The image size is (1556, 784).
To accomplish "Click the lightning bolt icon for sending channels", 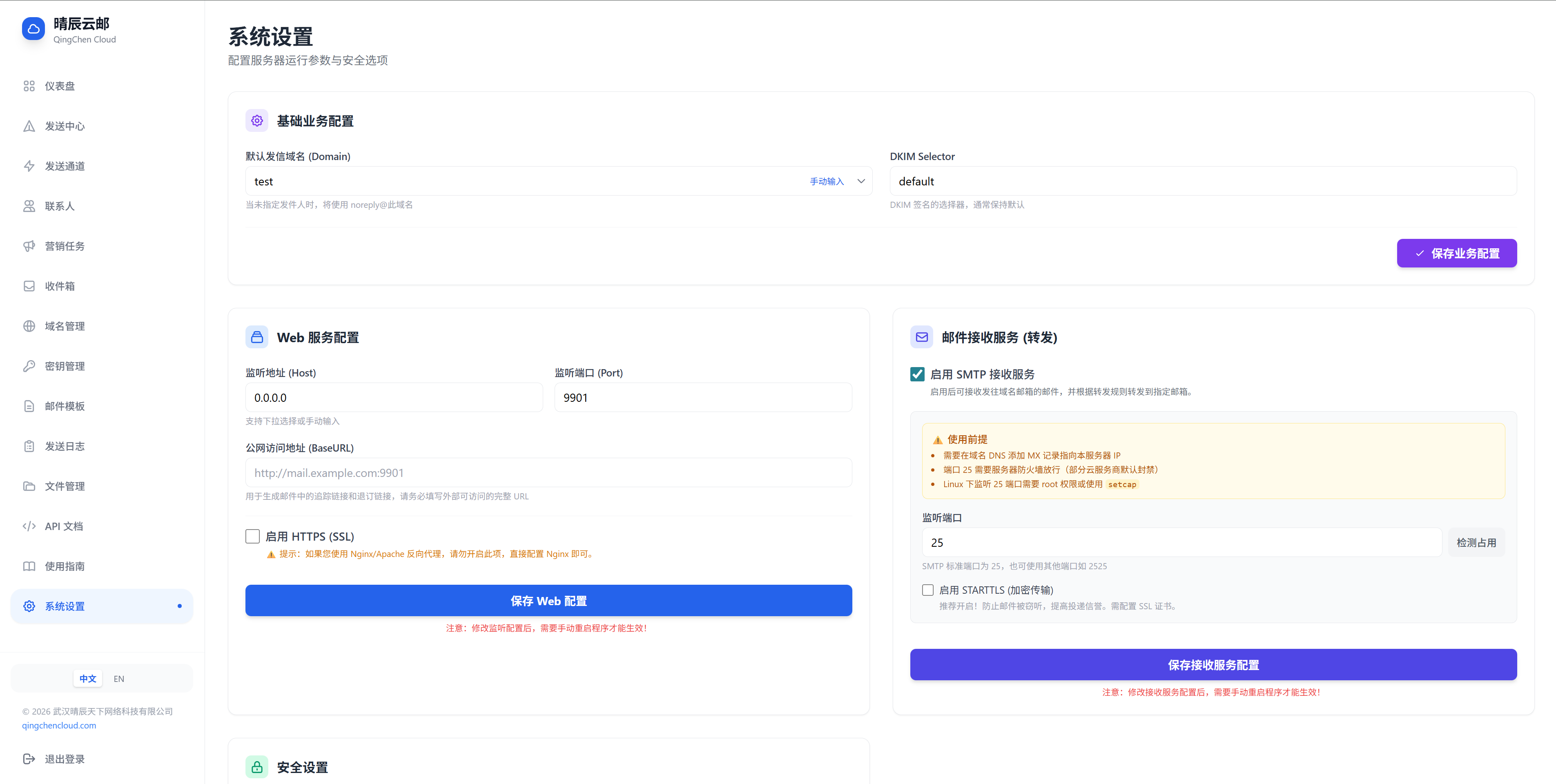I will 29,166.
